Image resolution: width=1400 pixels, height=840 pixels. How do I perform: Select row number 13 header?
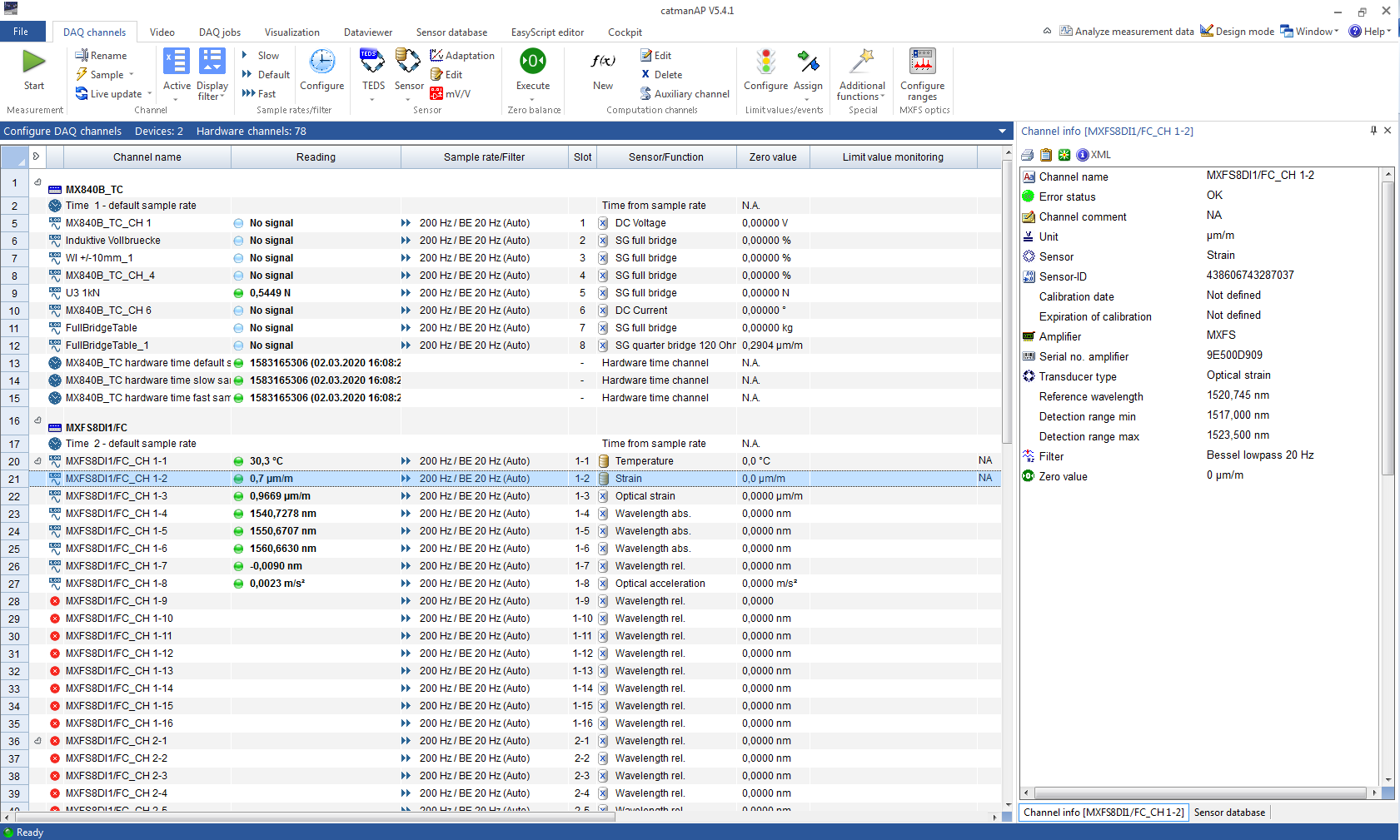[14, 363]
